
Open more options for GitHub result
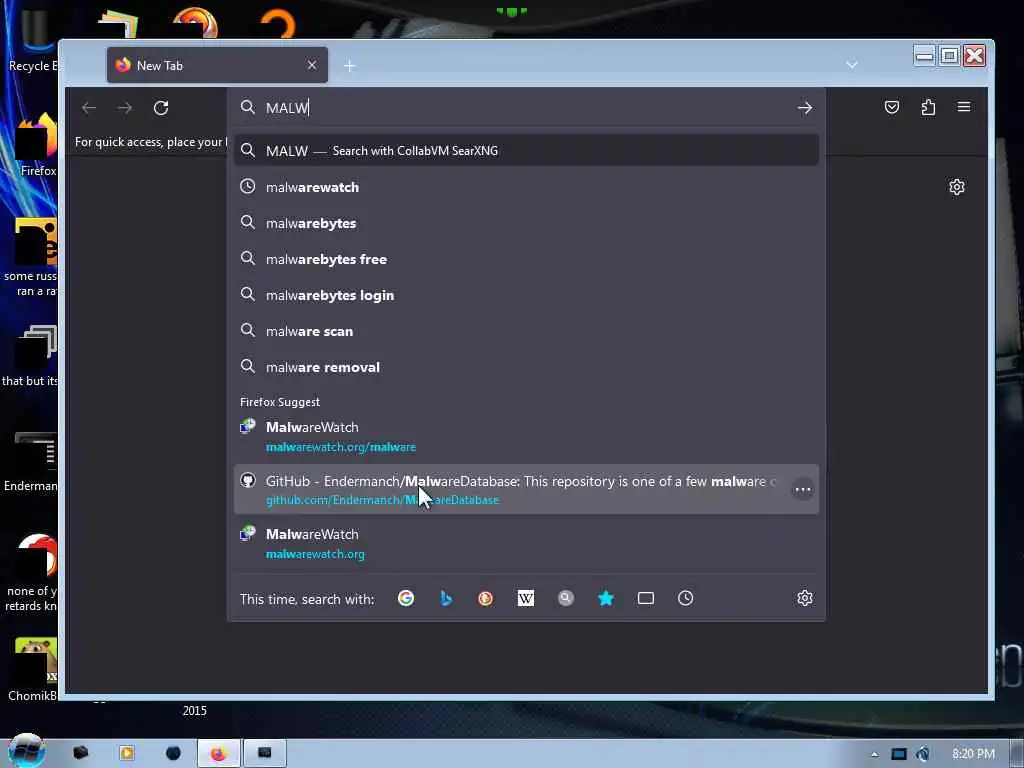click(803, 489)
